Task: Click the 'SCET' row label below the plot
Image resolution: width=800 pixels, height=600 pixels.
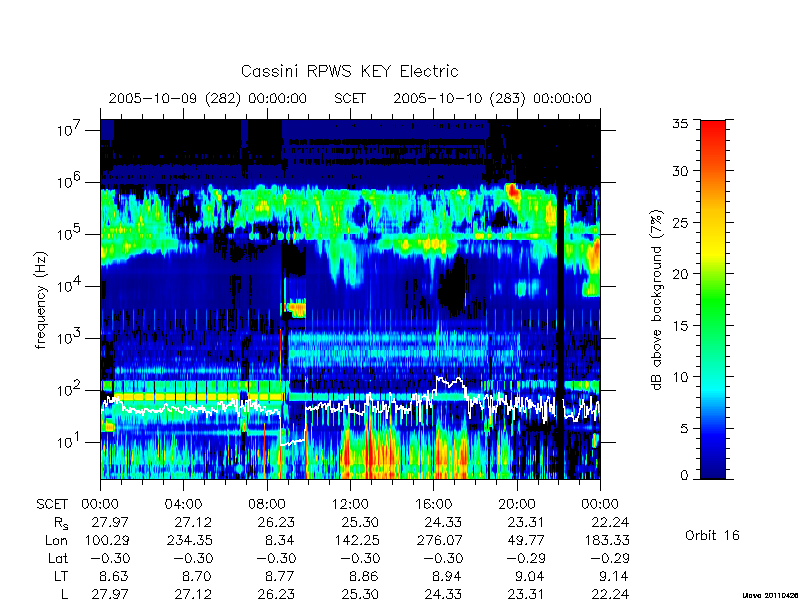Action: tap(52, 504)
